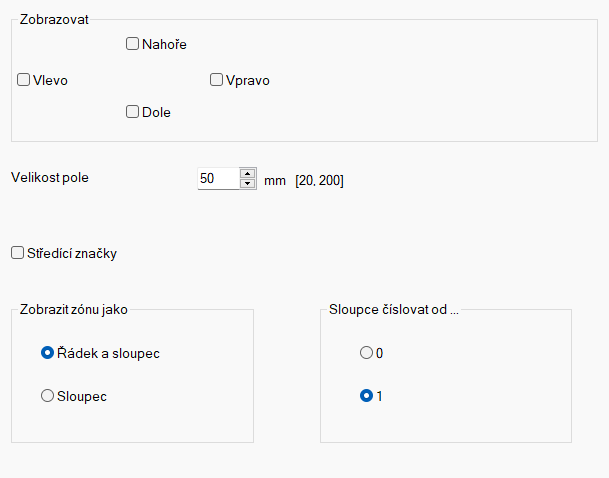Click the Zobrazovat group title

[x=54, y=19]
